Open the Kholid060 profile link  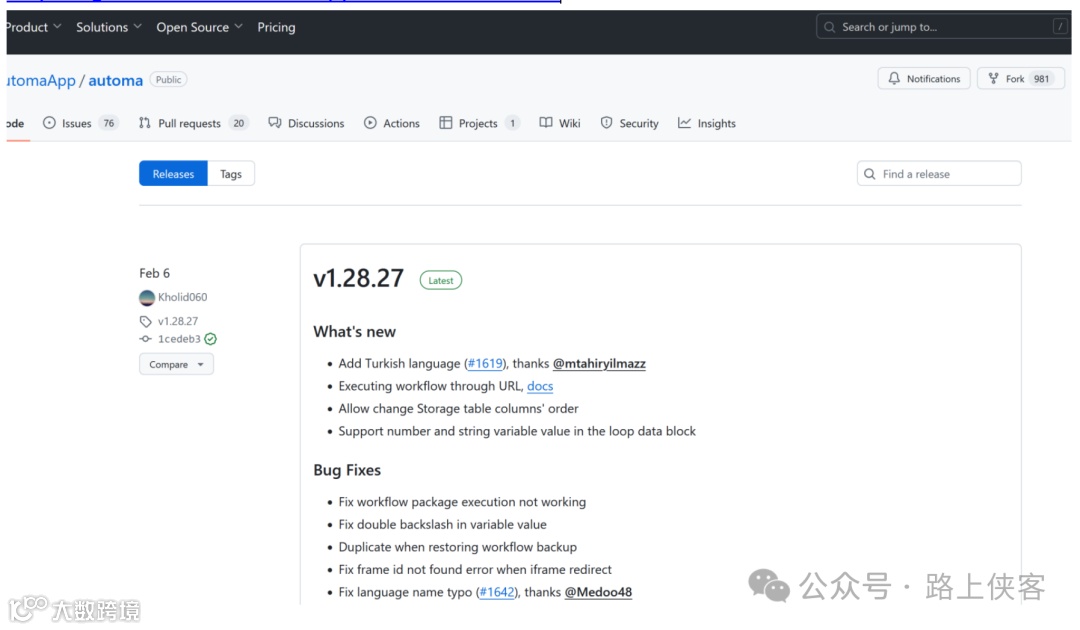[x=183, y=297]
